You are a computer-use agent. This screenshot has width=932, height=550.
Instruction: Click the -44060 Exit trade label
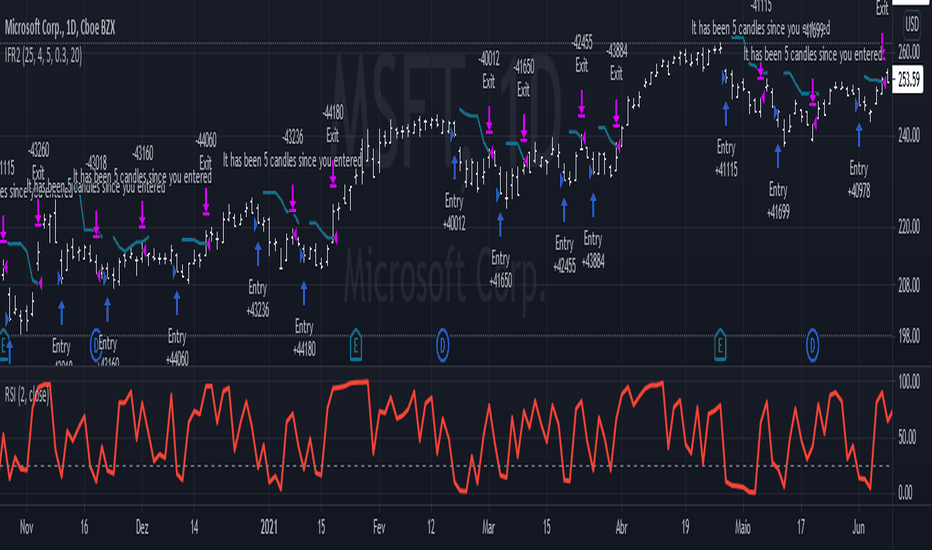tap(206, 152)
